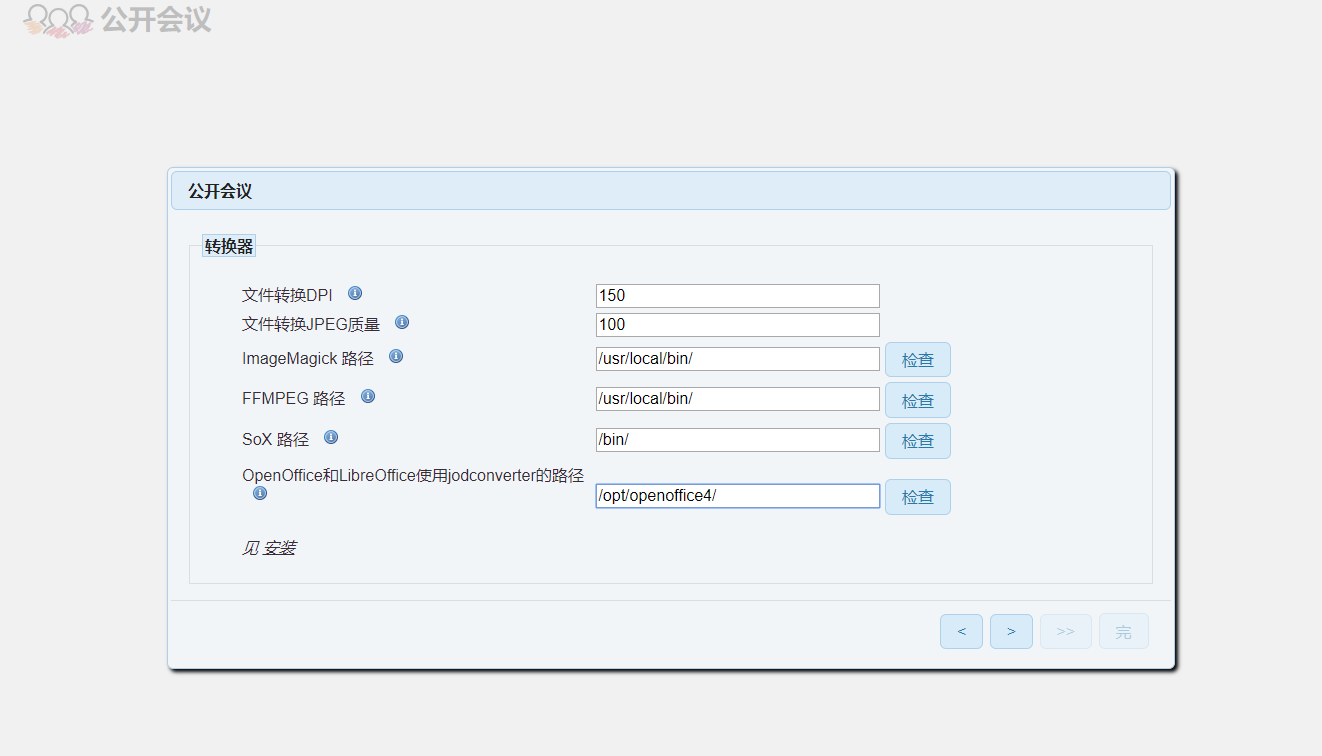Click the 文件转换DPI label text

point(287,295)
